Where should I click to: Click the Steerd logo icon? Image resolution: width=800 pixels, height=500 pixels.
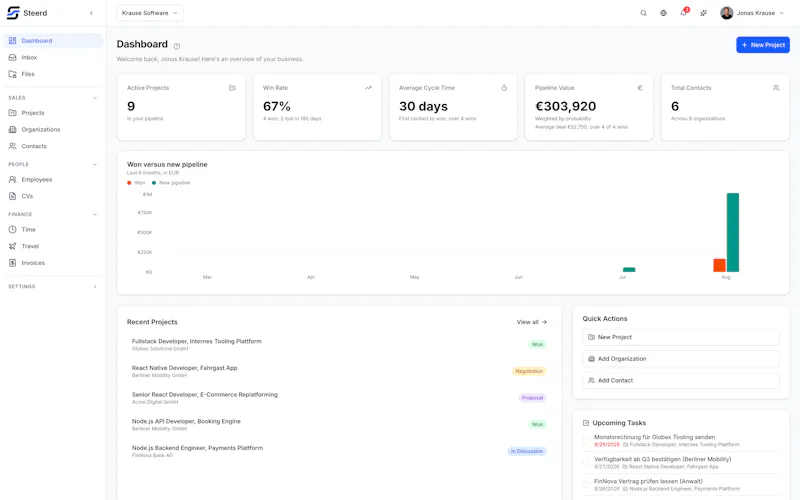coord(13,13)
